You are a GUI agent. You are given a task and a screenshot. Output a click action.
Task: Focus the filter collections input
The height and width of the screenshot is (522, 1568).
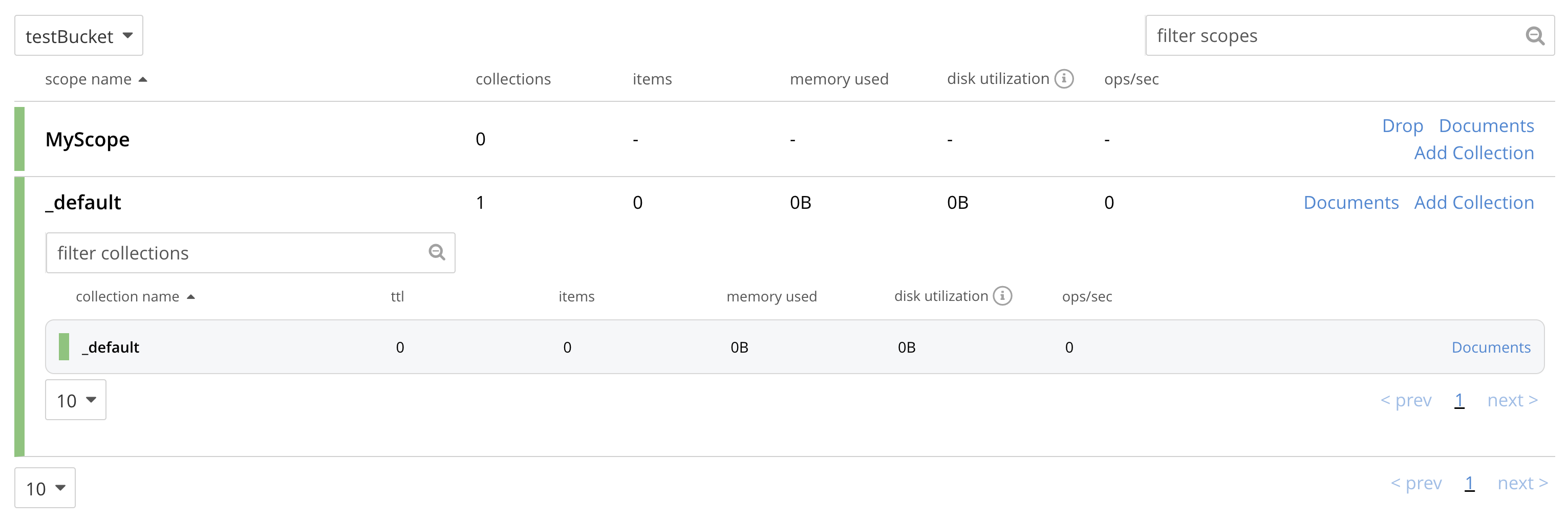point(238,252)
